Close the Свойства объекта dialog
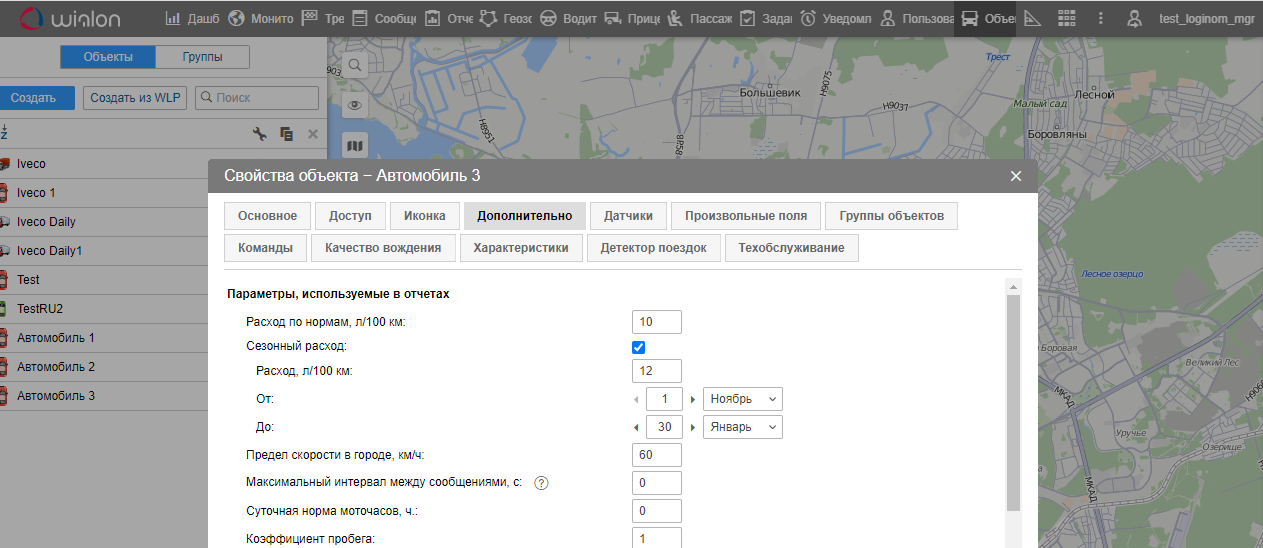1263x548 pixels. (1016, 176)
